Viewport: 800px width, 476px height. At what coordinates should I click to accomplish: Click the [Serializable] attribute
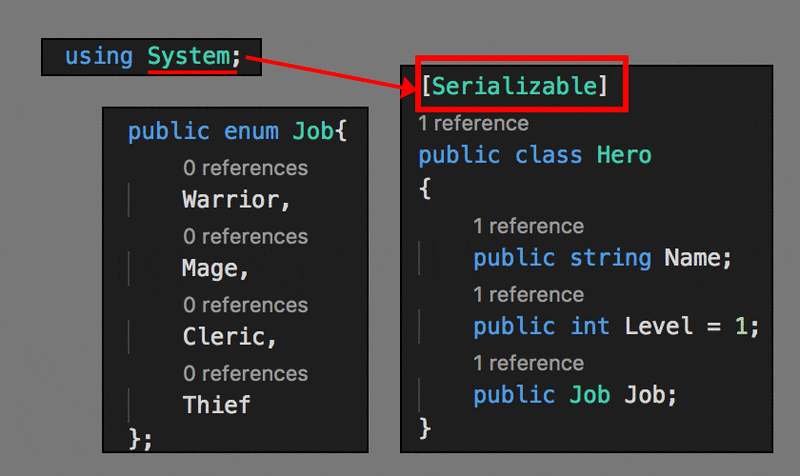point(515,85)
